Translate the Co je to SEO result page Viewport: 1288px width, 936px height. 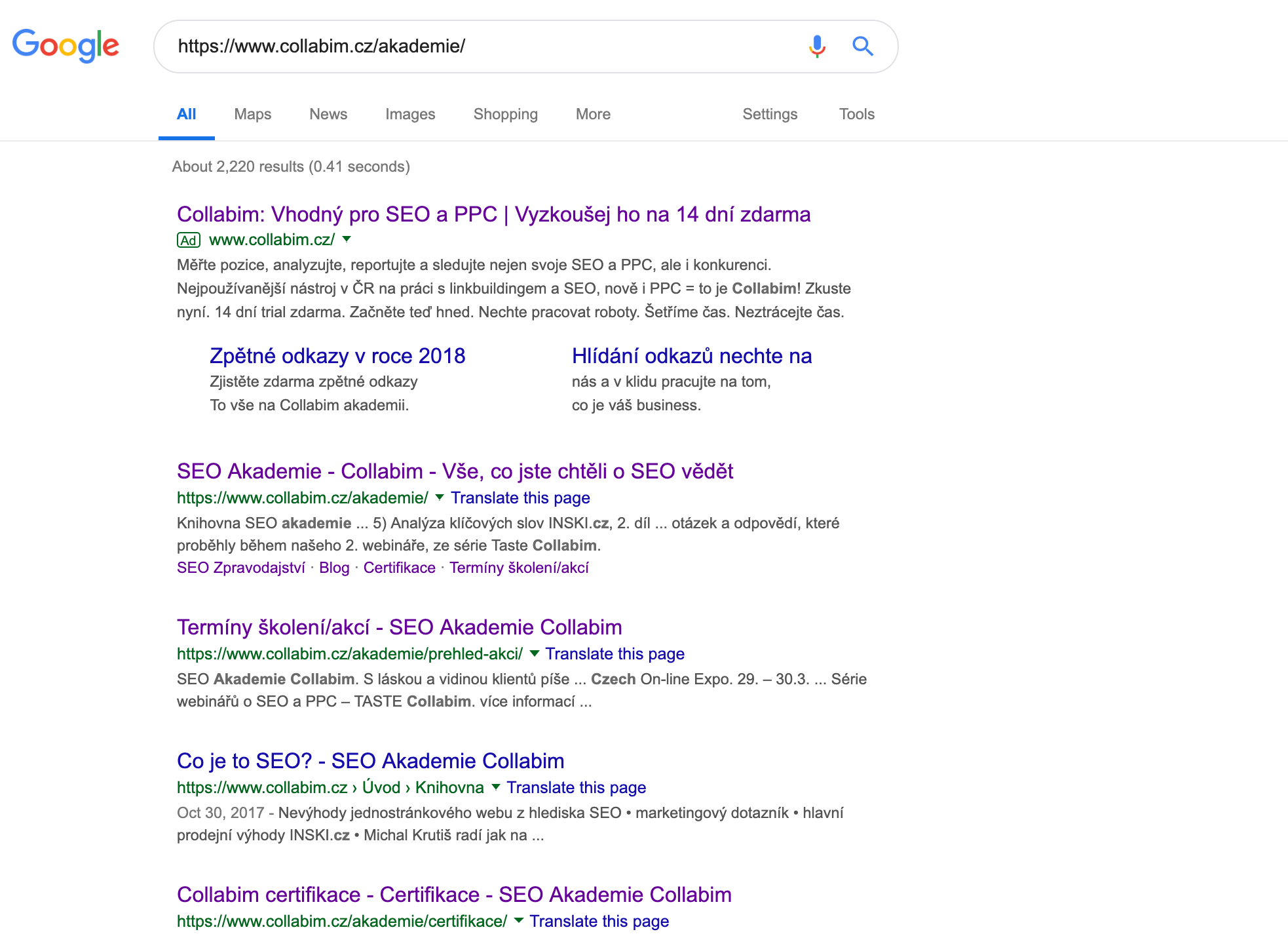point(576,788)
